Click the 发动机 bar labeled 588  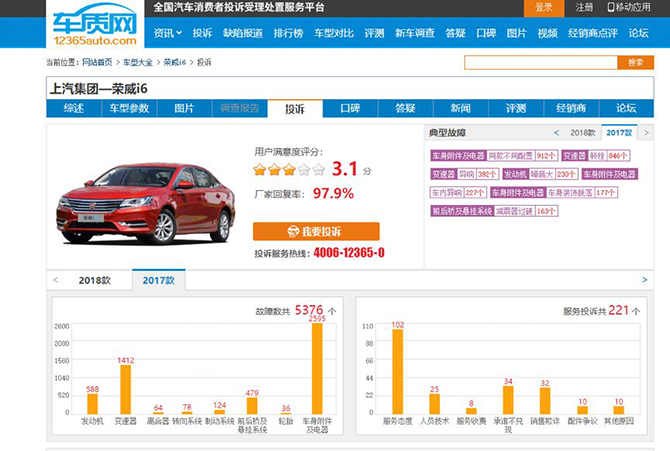click(x=92, y=404)
